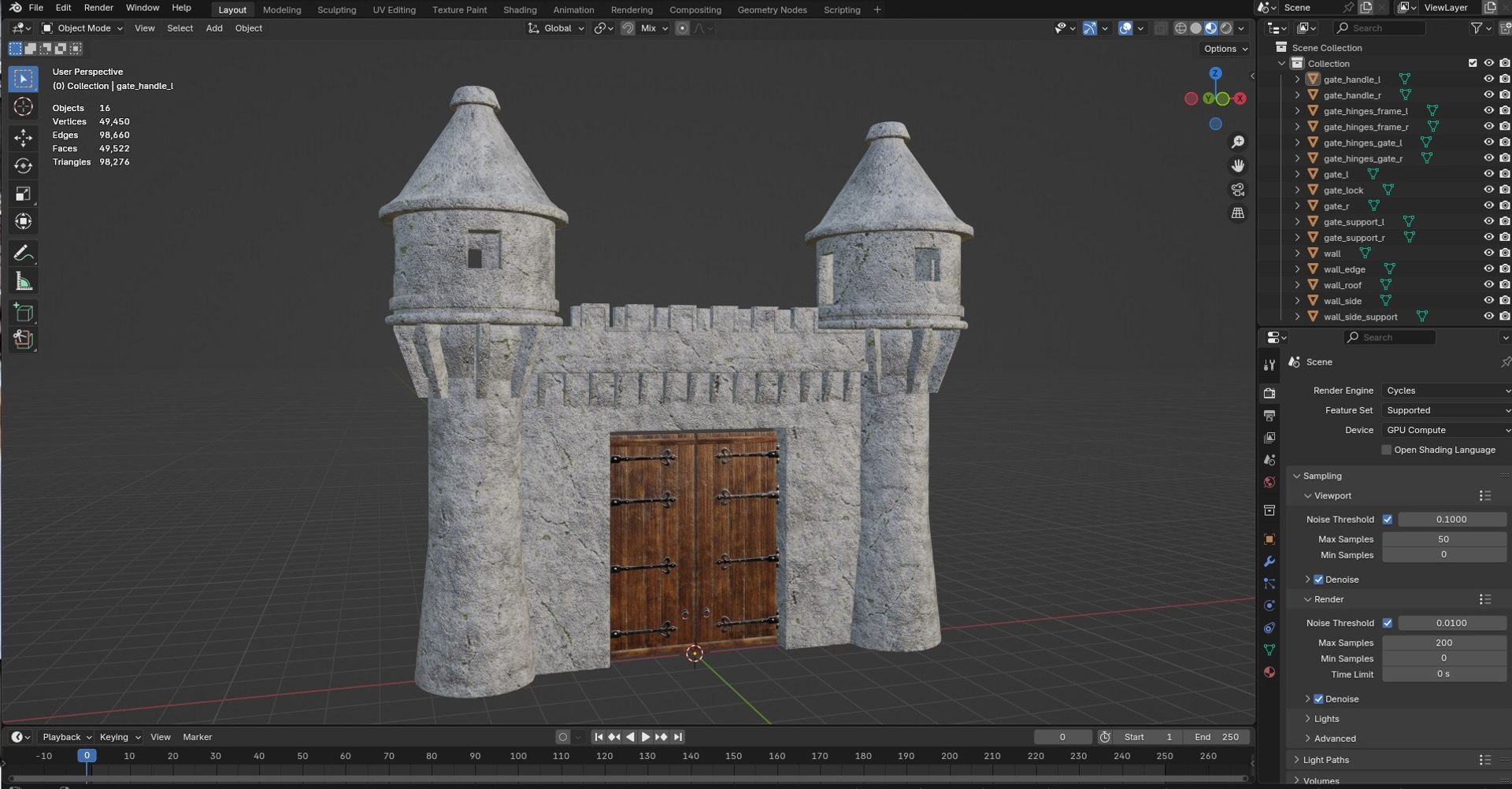Activate the Rotate tool
Screen dimensions: 1512x789
[x=23, y=166]
